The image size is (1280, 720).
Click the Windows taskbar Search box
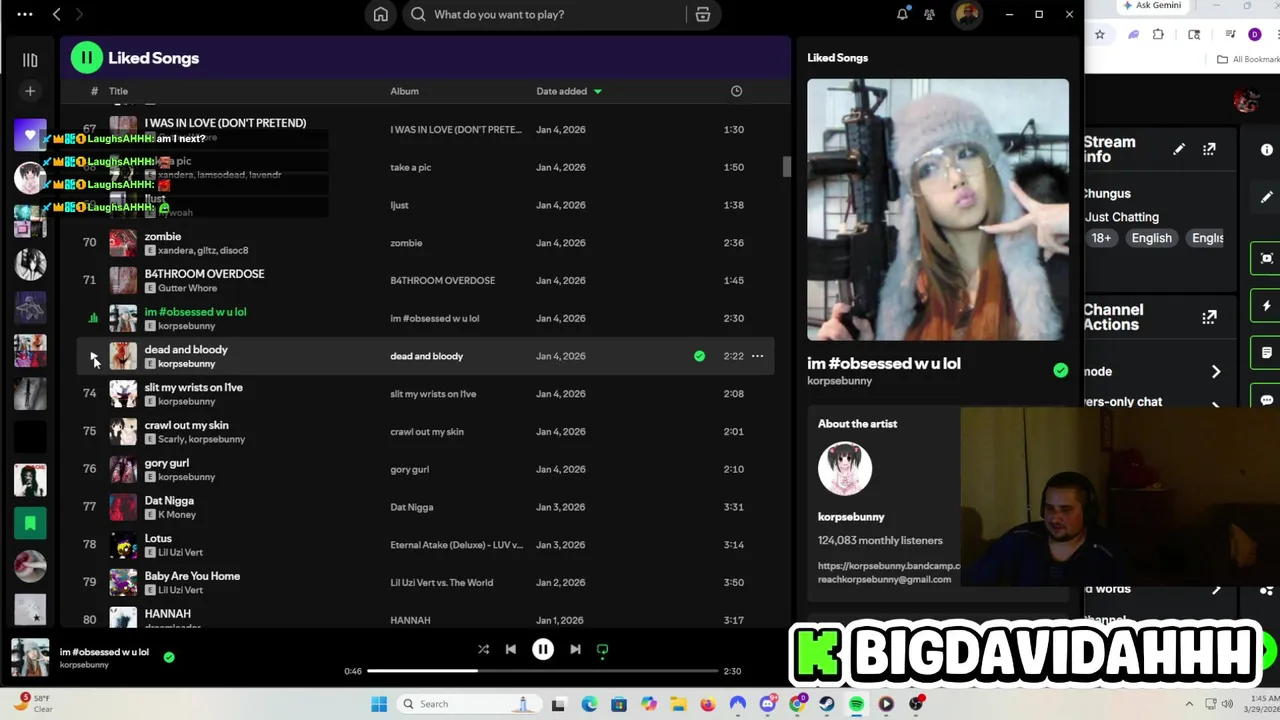tap(468, 704)
